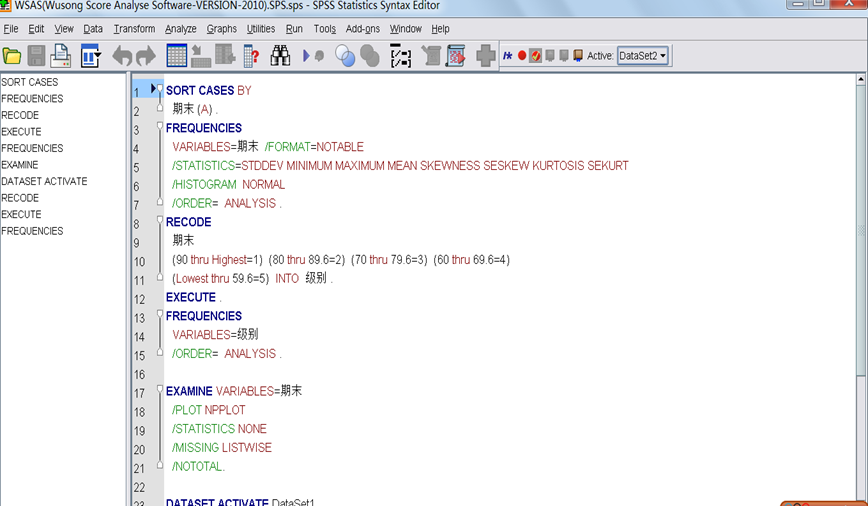868x506 pixels.
Task: Open the Analyze menu
Action: coord(180,29)
